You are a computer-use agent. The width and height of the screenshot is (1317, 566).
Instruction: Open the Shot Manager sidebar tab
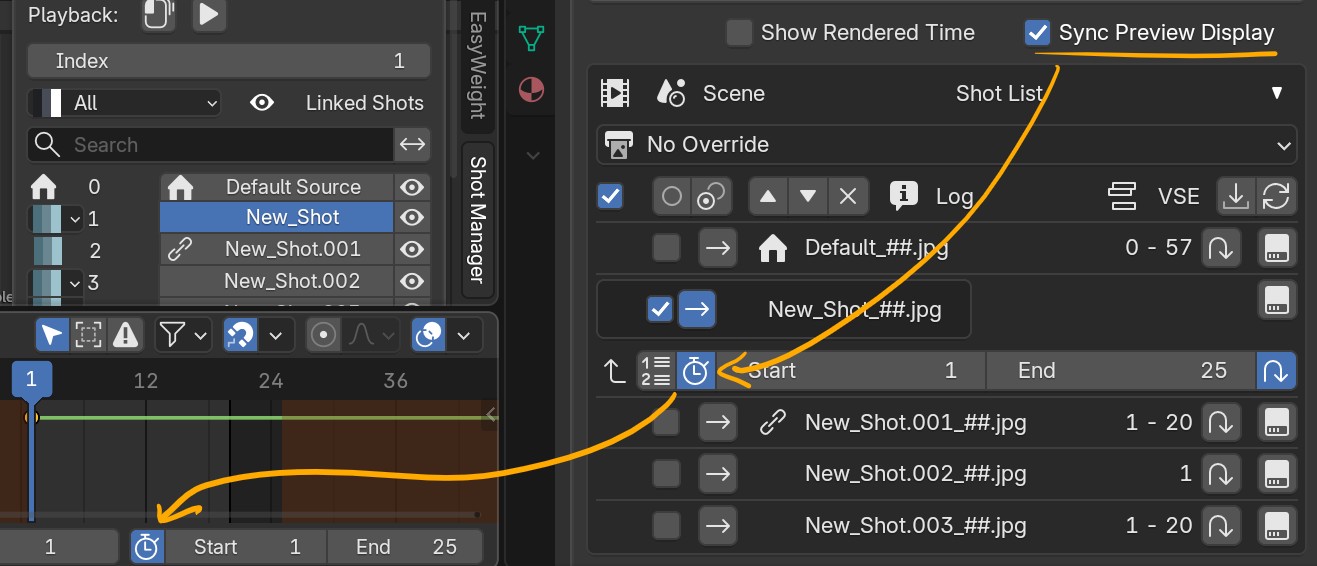478,220
